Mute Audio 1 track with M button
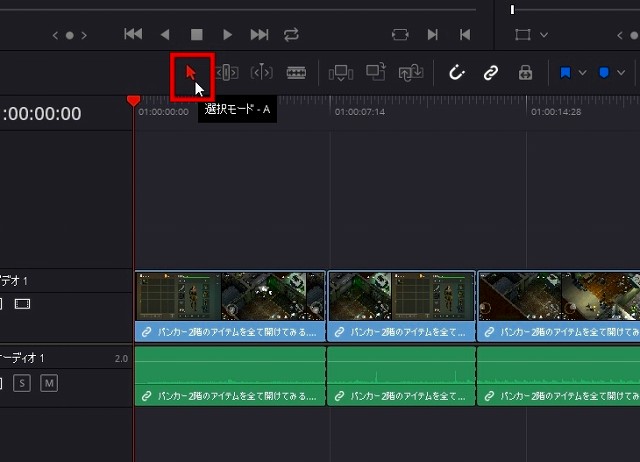 49,383
